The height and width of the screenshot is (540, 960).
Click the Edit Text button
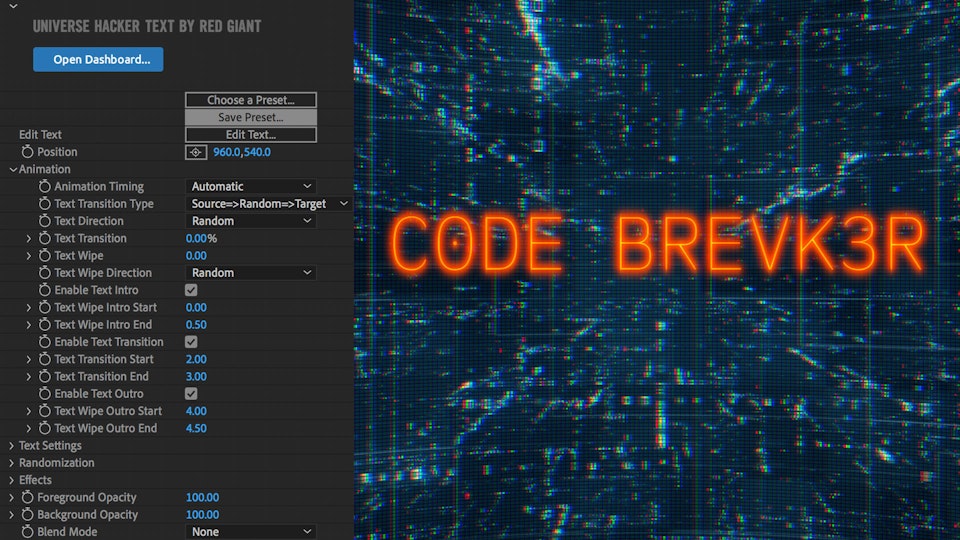[x=251, y=135]
